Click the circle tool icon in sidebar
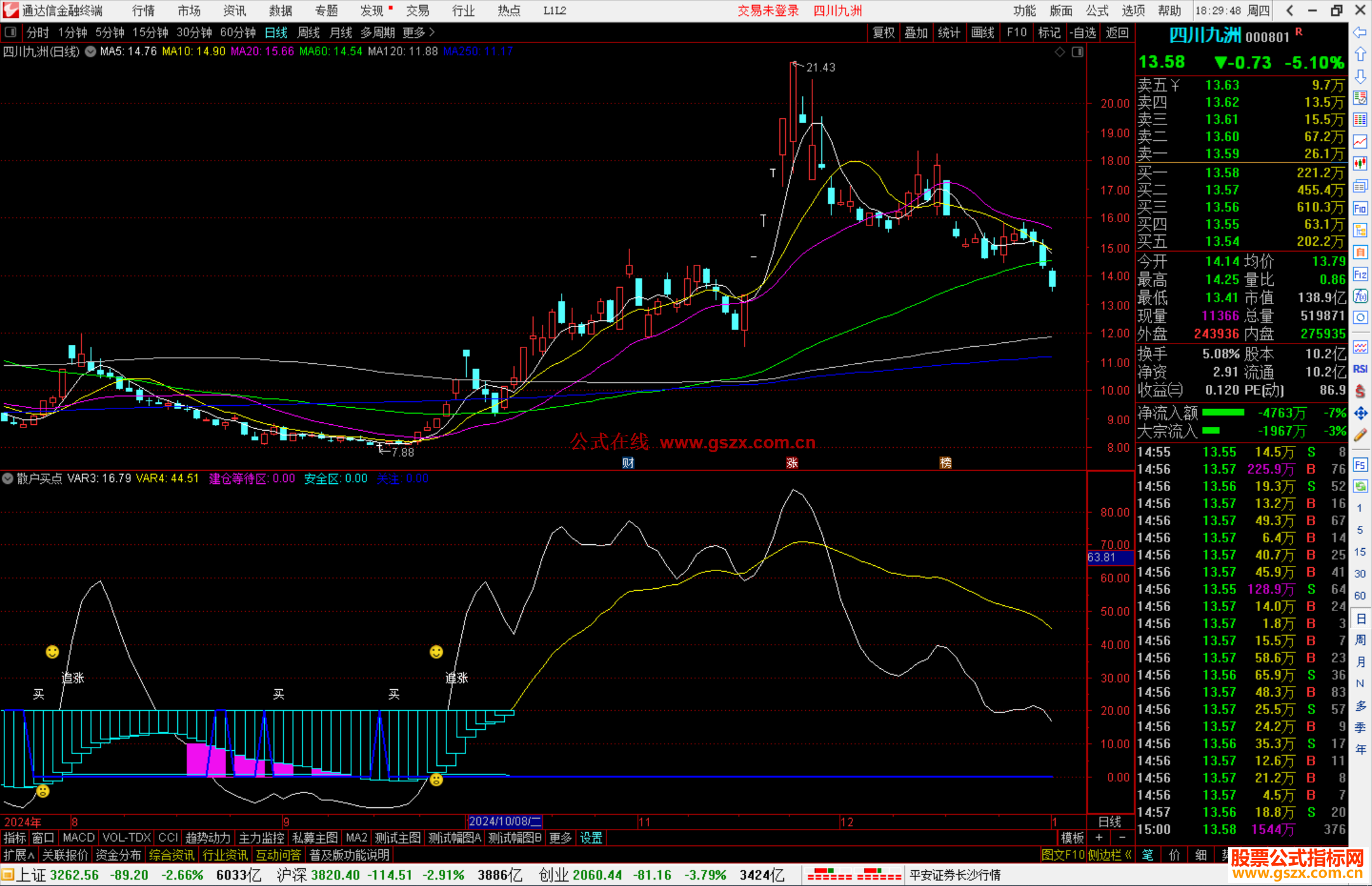This screenshot has width=1372, height=886. 1360,318
